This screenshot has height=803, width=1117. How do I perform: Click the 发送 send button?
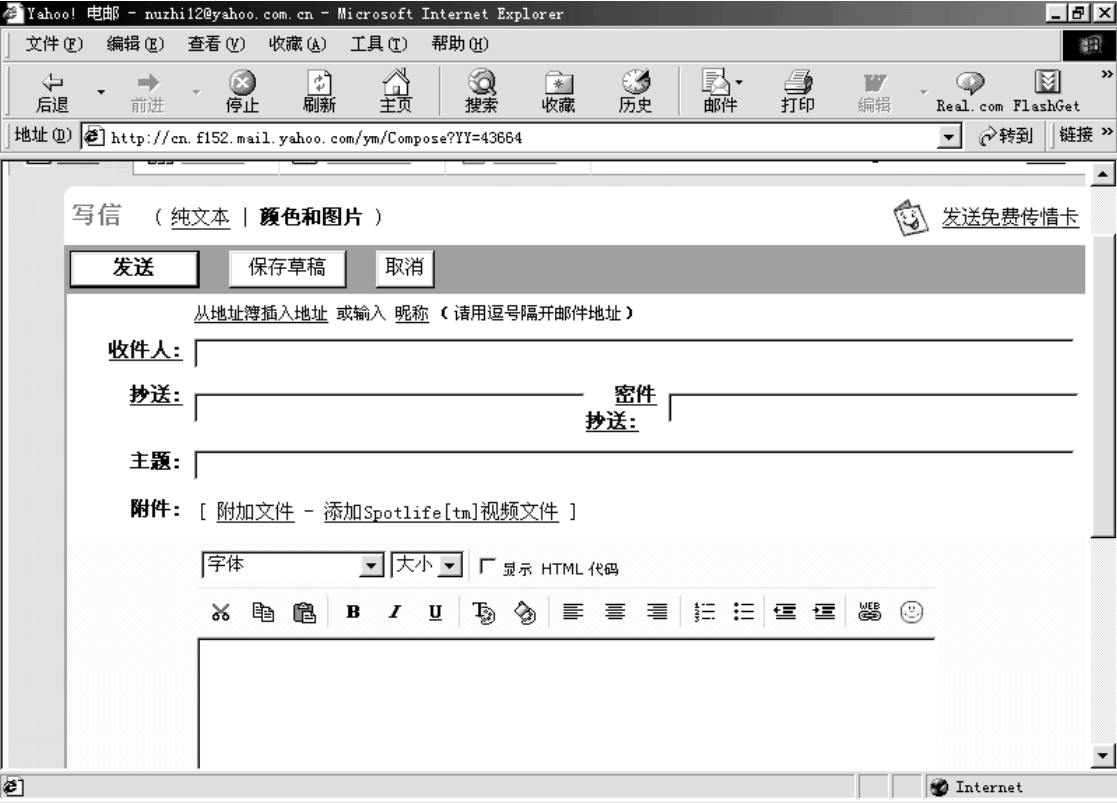pos(134,268)
